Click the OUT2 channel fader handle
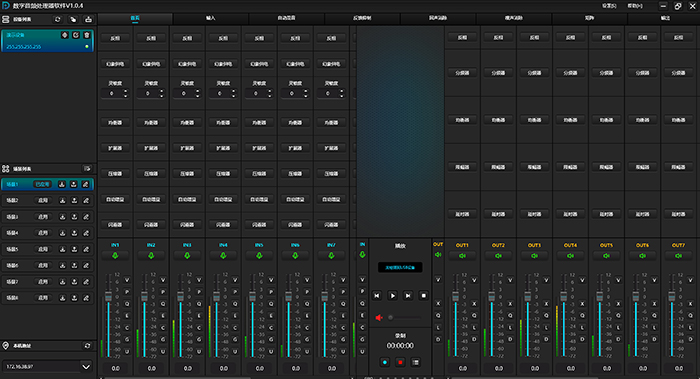Screen dimensions: 700x379 click(x=492, y=296)
